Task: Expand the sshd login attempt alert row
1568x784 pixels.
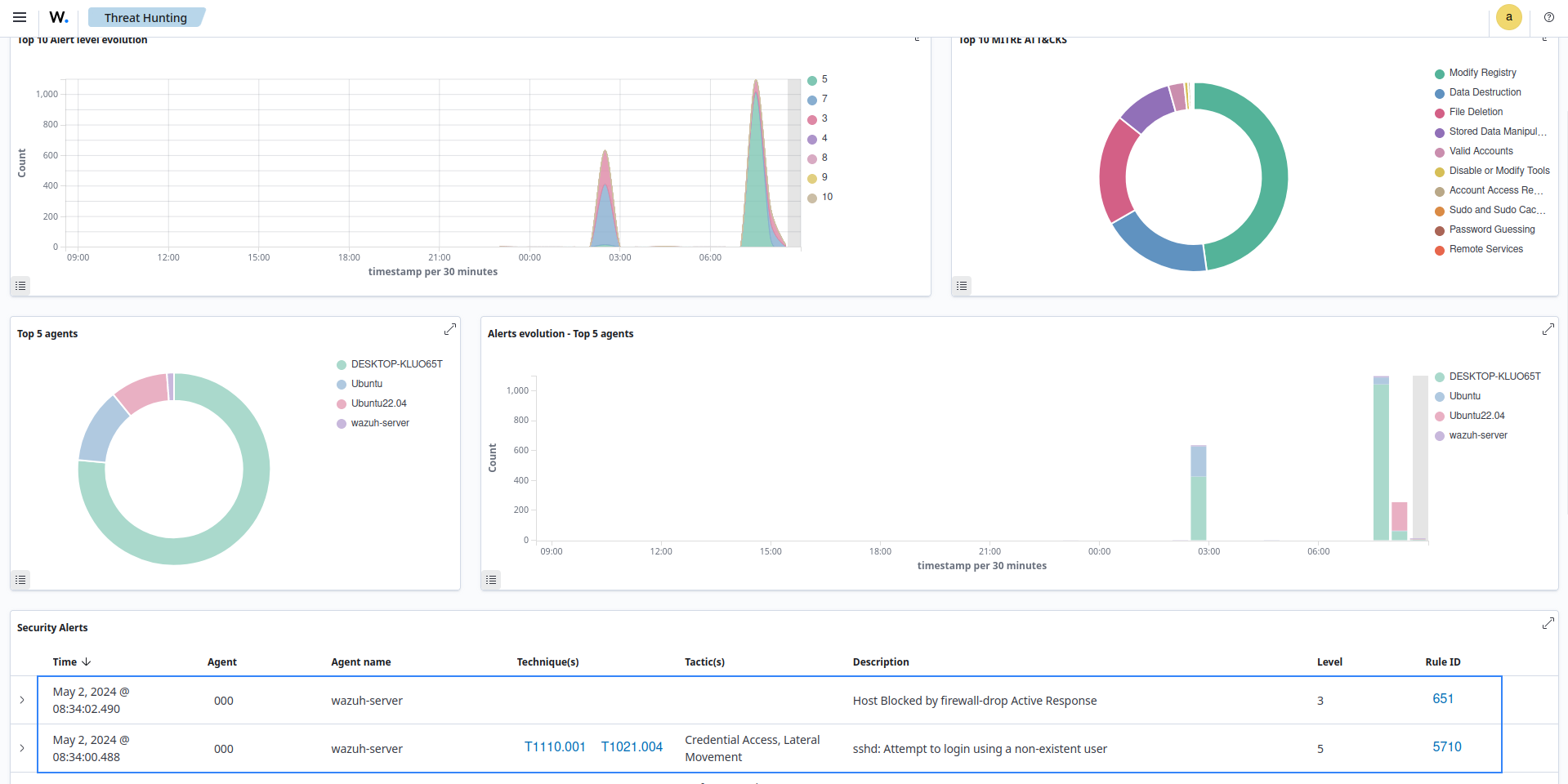Action: click(22, 748)
